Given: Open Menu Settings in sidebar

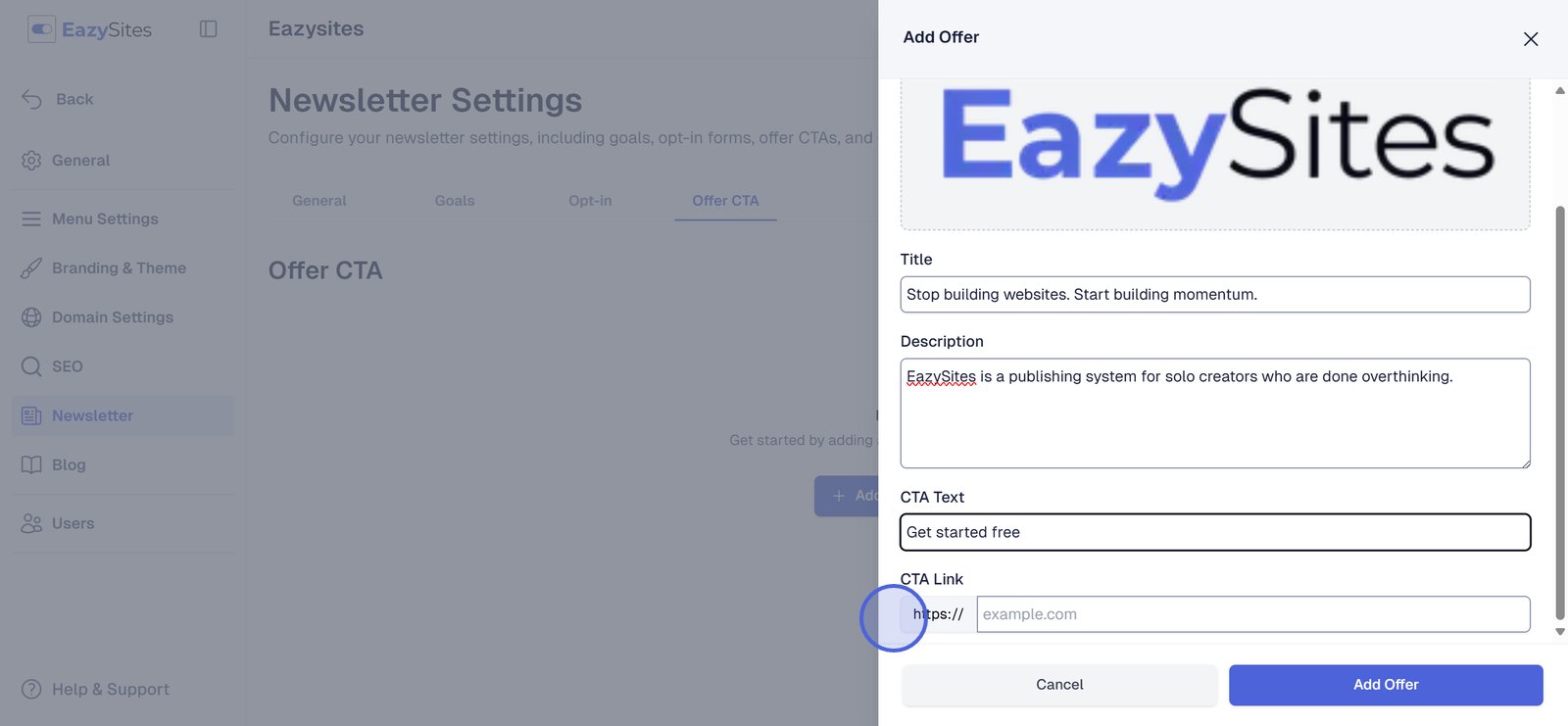Looking at the screenshot, I should pos(105,219).
